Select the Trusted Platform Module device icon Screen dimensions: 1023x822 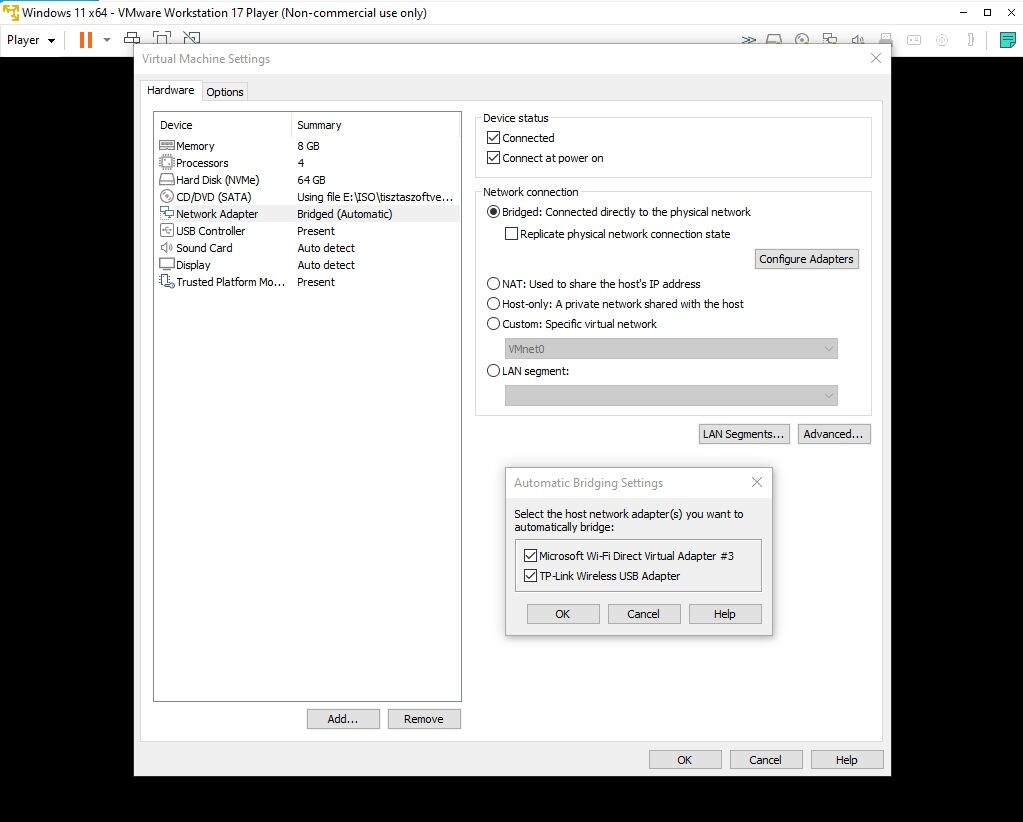coord(167,281)
